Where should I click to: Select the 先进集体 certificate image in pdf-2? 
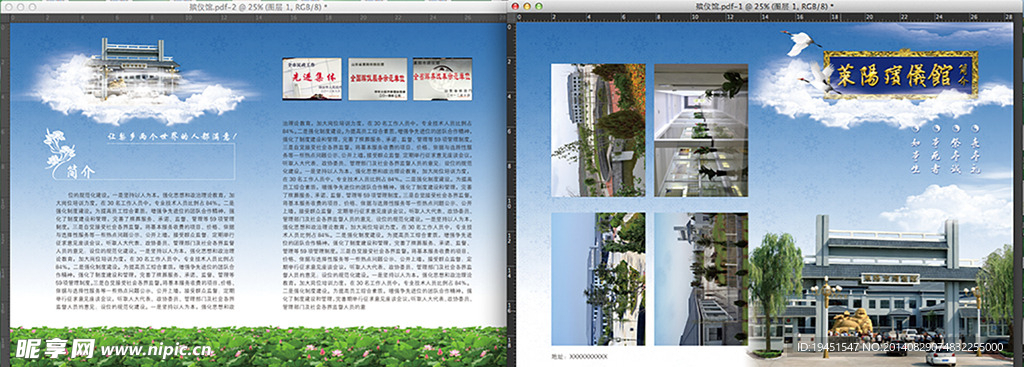[312, 78]
